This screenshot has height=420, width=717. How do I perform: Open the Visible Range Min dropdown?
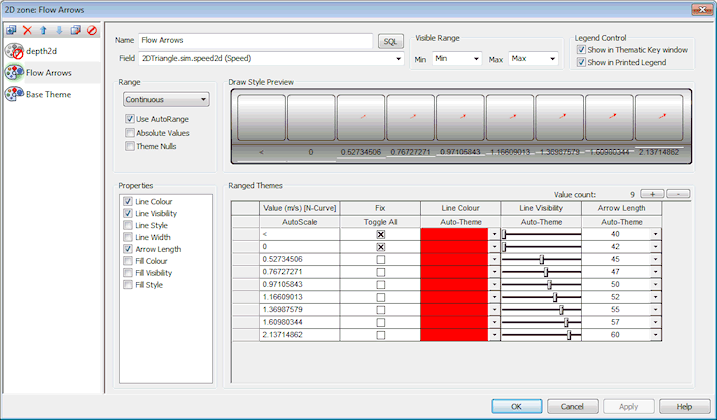click(x=476, y=59)
